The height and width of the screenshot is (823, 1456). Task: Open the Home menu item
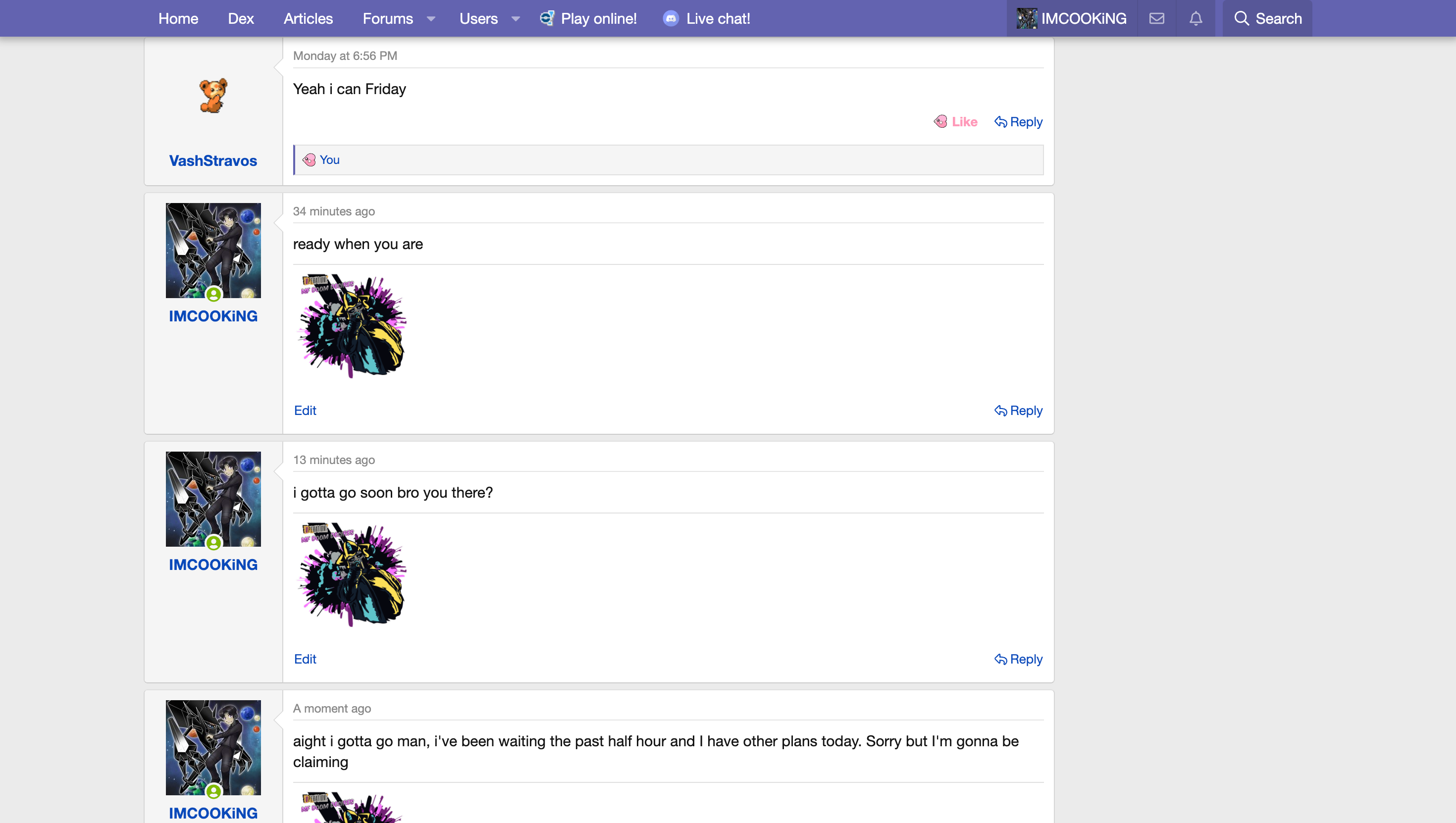coord(178,19)
